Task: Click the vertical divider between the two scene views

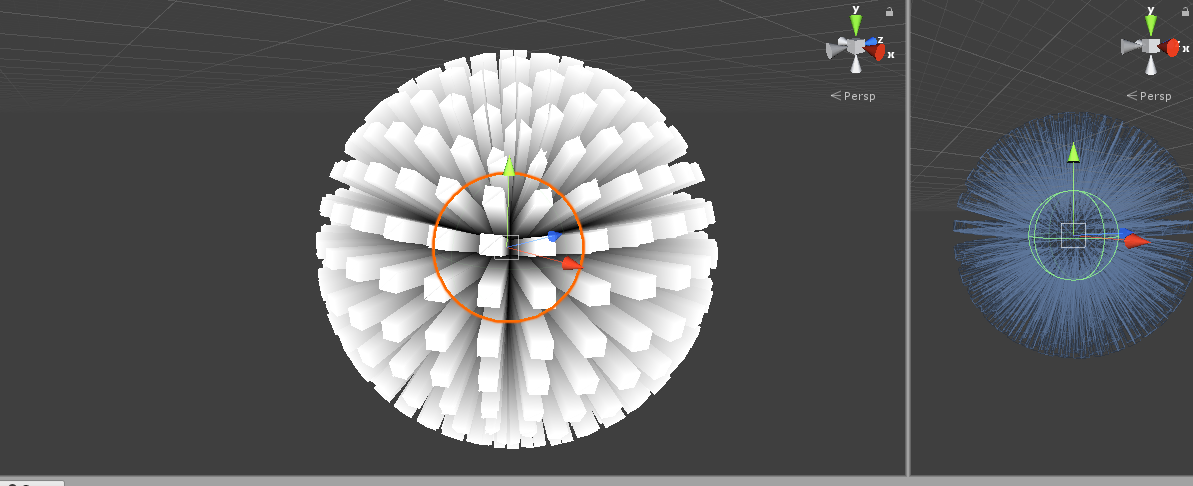Action: coord(908,240)
